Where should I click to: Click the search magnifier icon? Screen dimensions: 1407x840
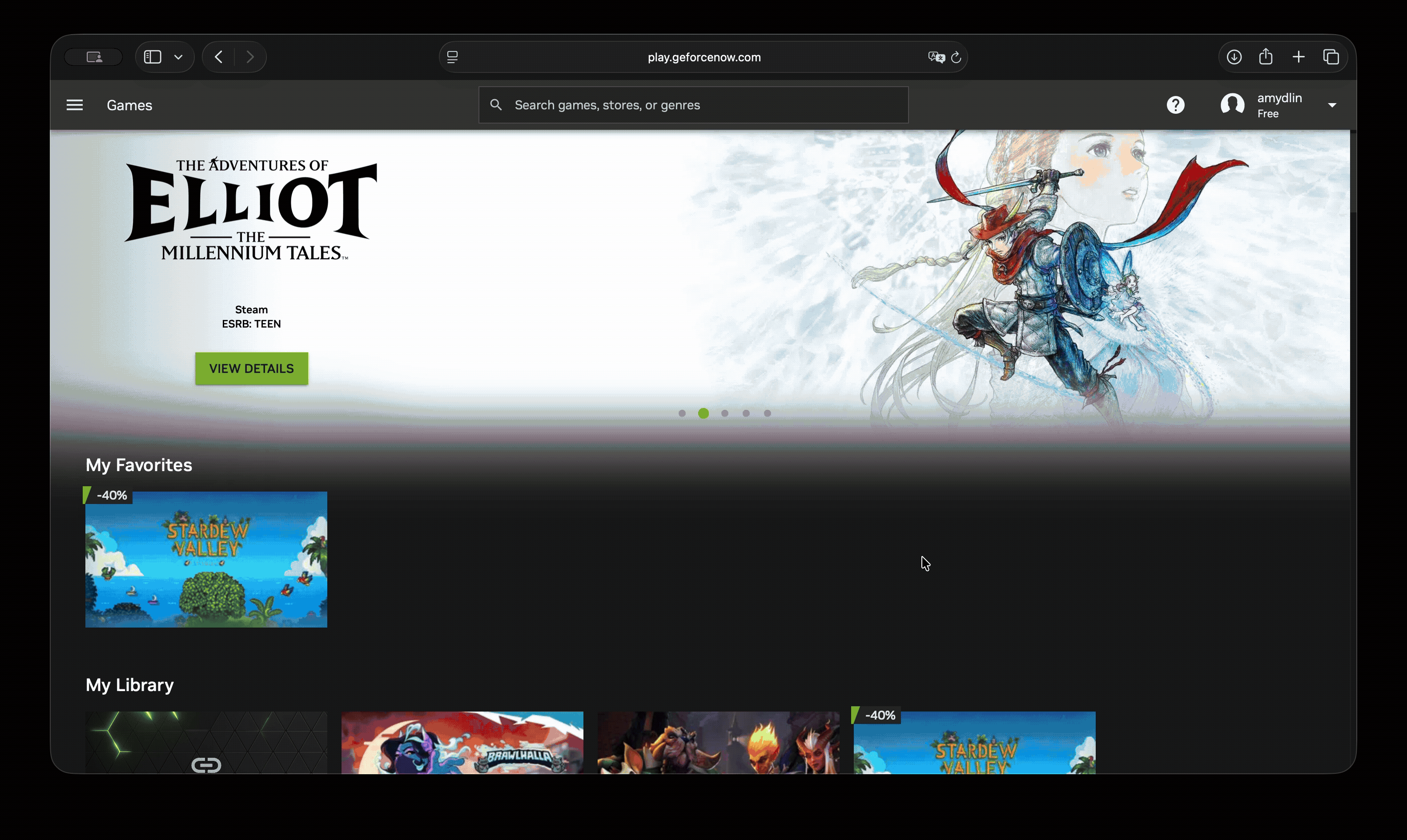click(x=496, y=105)
